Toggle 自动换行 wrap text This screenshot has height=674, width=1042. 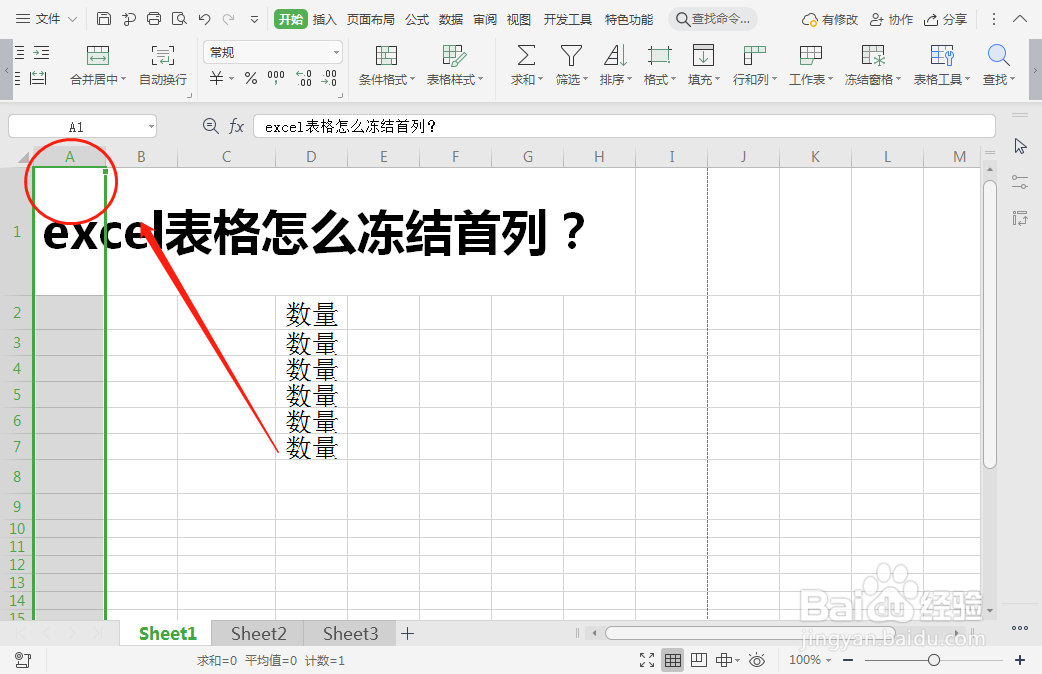coord(163,65)
